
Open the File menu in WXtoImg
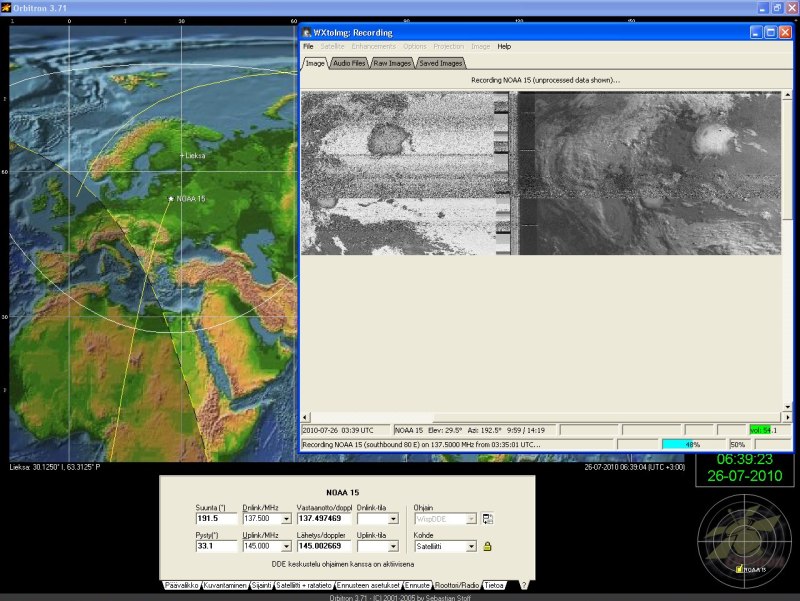click(x=308, y=46)
